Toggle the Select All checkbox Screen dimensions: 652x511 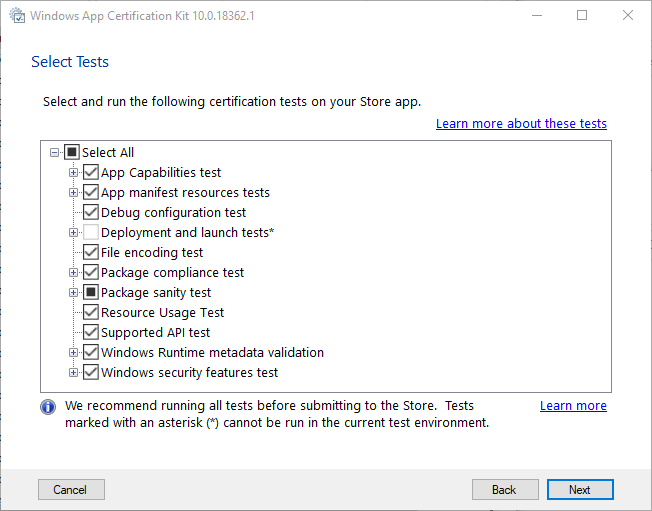(72, 152)
